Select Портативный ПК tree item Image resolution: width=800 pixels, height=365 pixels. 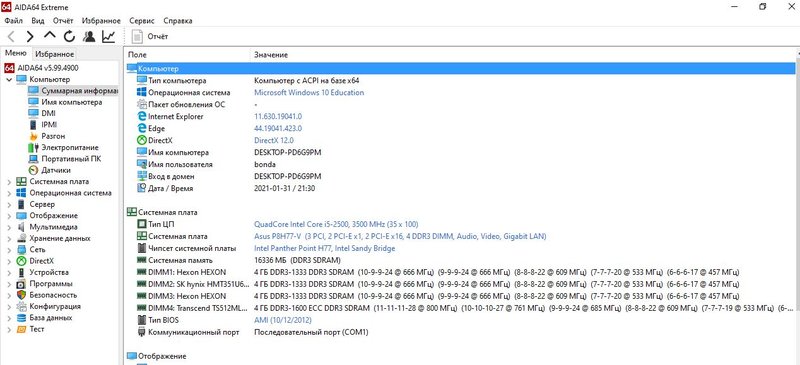click(71, 159)
